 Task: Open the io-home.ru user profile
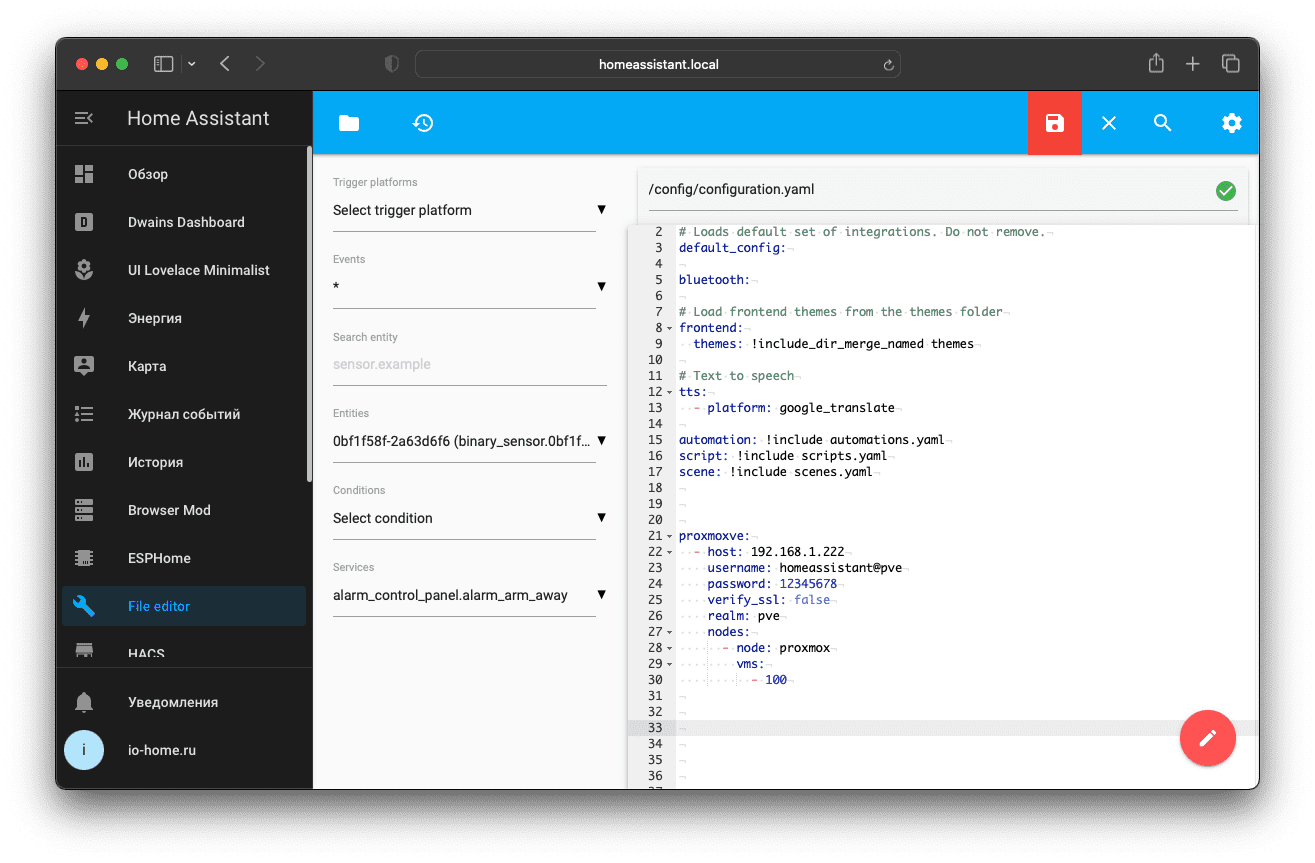(x=161, y=750)
